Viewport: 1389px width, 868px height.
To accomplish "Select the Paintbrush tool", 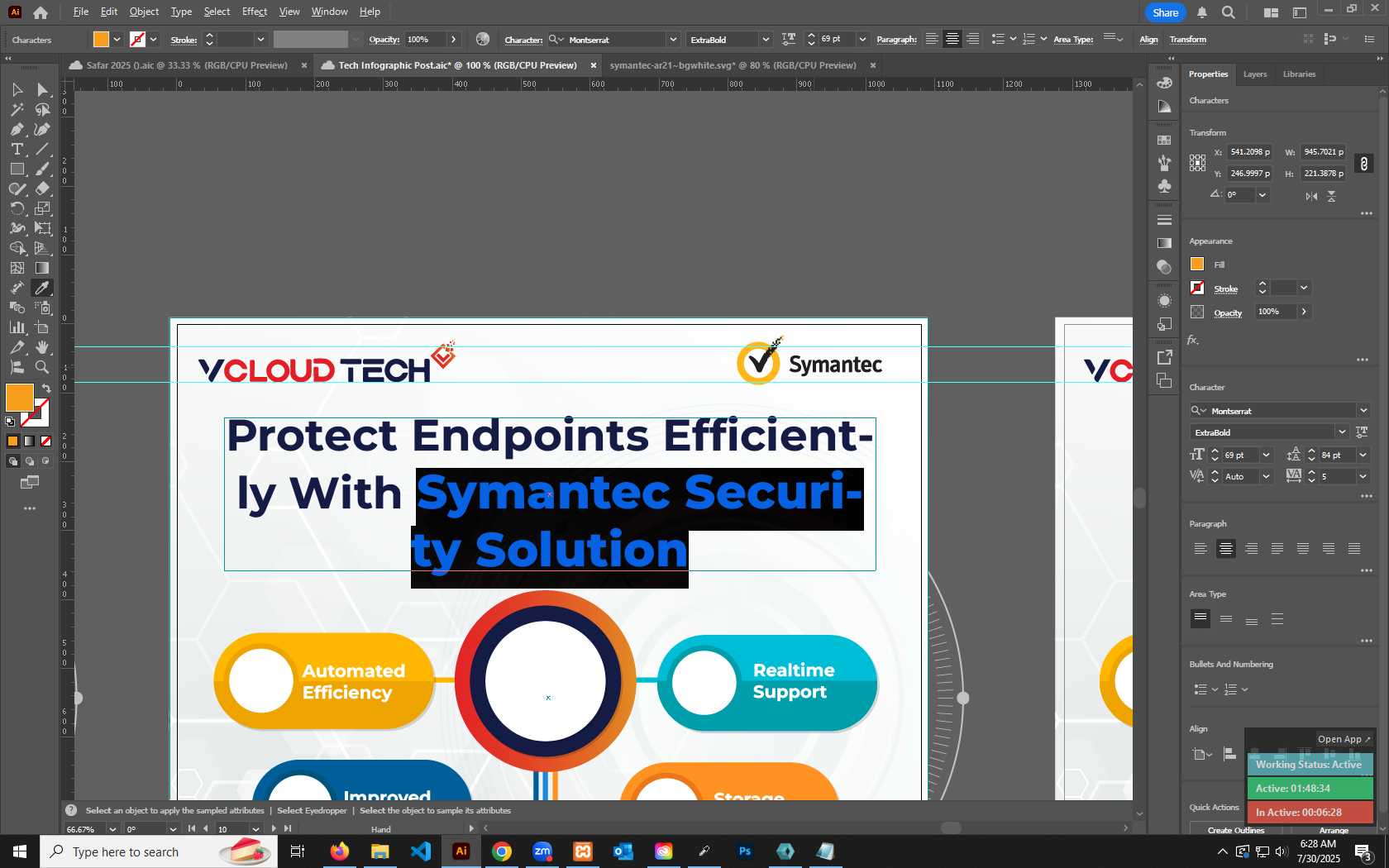I will pos(42,169).
